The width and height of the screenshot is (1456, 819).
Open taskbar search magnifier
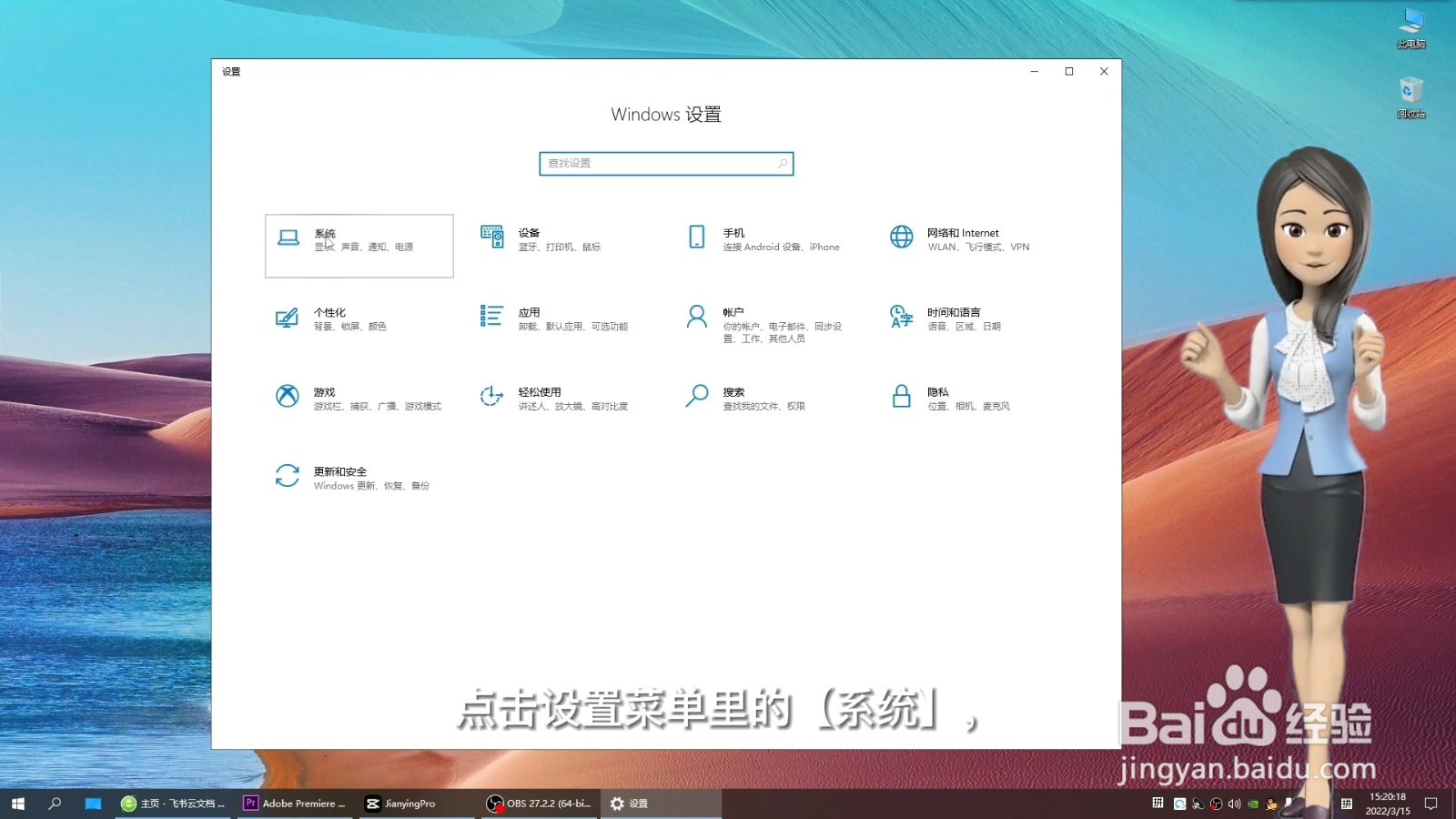pyautogui.click(x=55, y=804)
